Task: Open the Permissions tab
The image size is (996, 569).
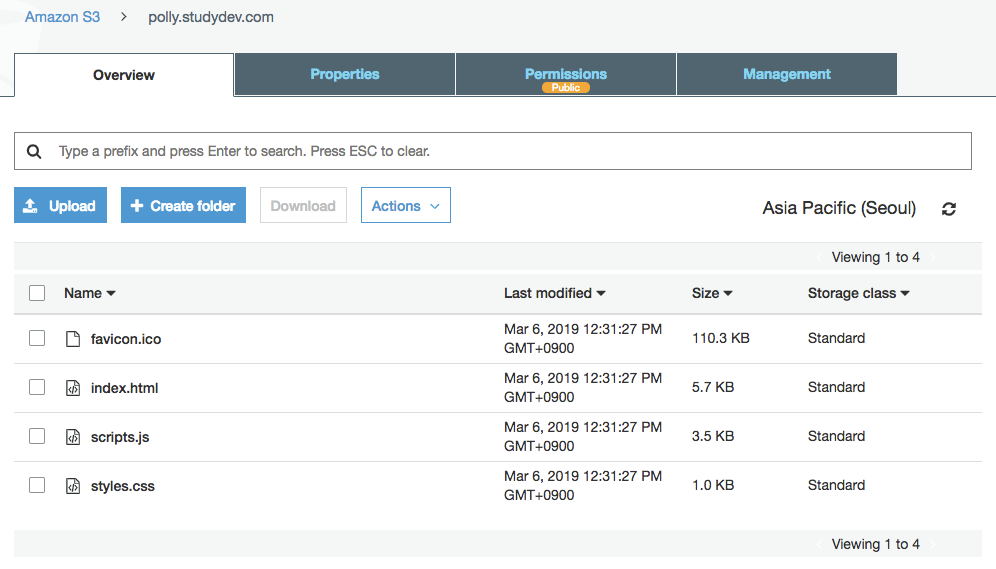Action: 566,74
